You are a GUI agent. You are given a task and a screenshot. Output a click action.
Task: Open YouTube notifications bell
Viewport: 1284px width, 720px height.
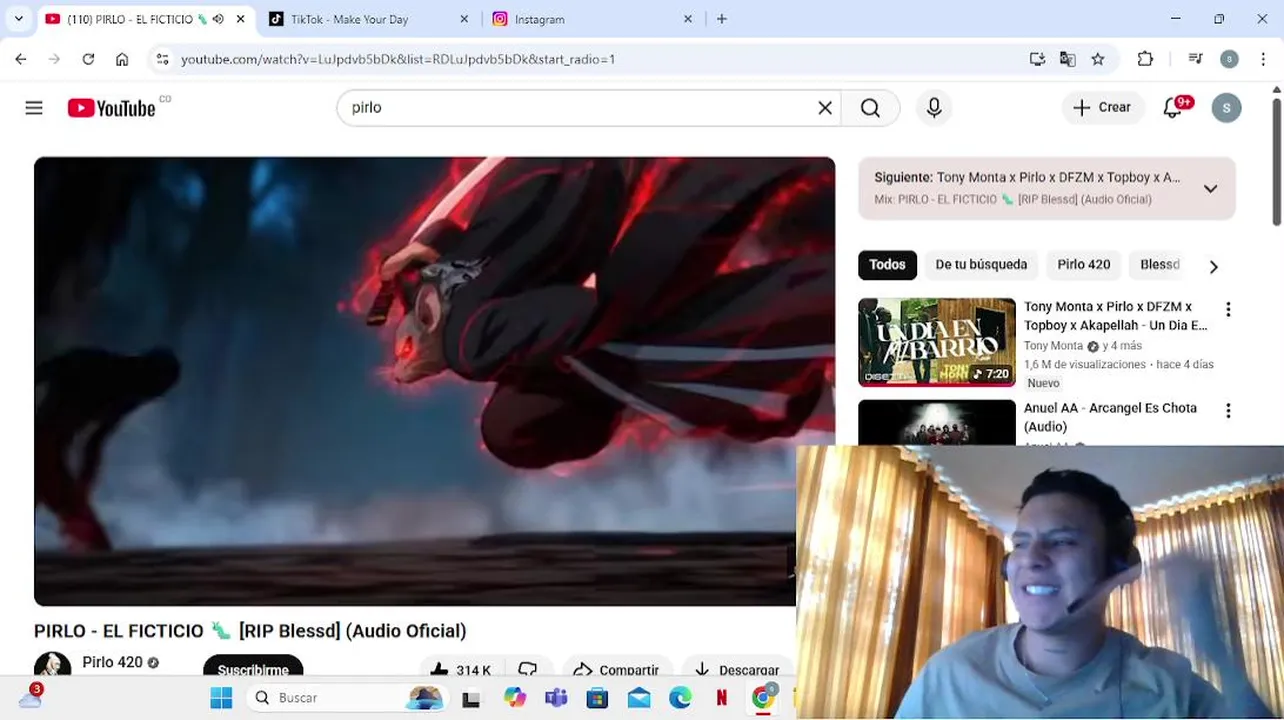[x=1173, y=108]
